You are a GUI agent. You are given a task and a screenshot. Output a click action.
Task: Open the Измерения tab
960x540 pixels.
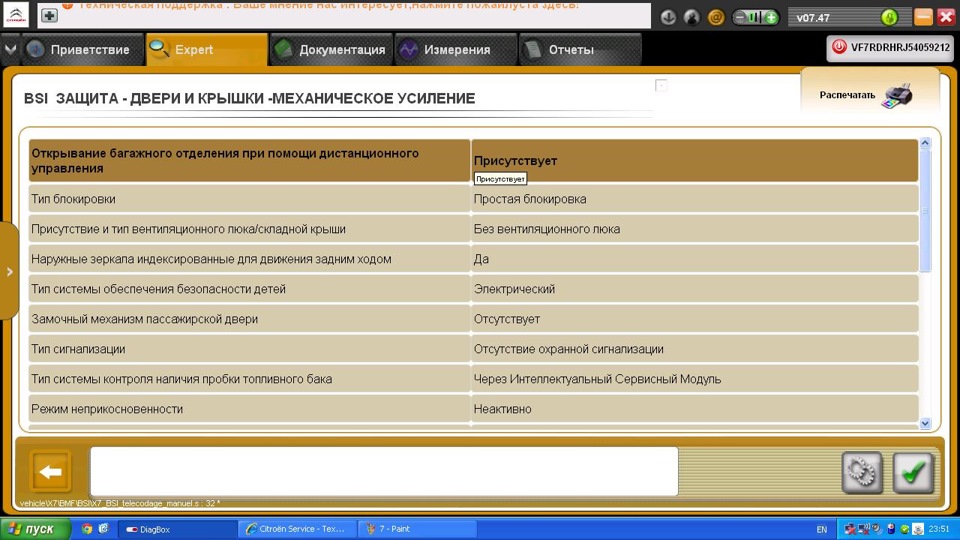click(456, 50)
